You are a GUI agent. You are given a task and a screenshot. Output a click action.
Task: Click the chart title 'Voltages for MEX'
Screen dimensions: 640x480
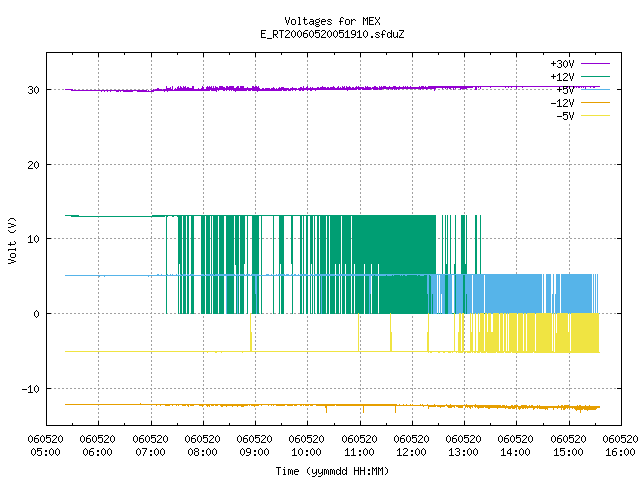[x=332, y=21]
